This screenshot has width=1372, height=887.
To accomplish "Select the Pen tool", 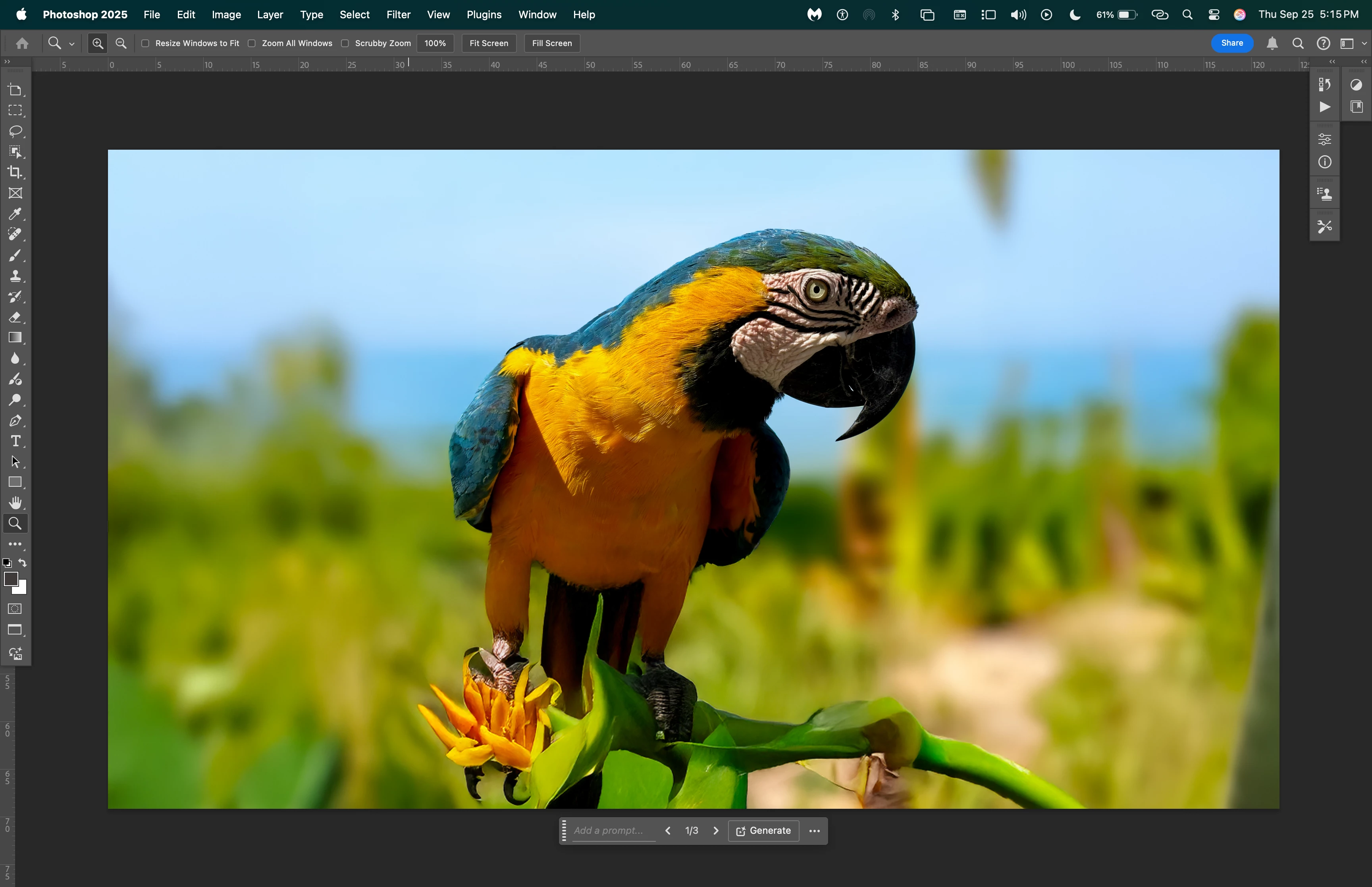I will pos(15,420).
